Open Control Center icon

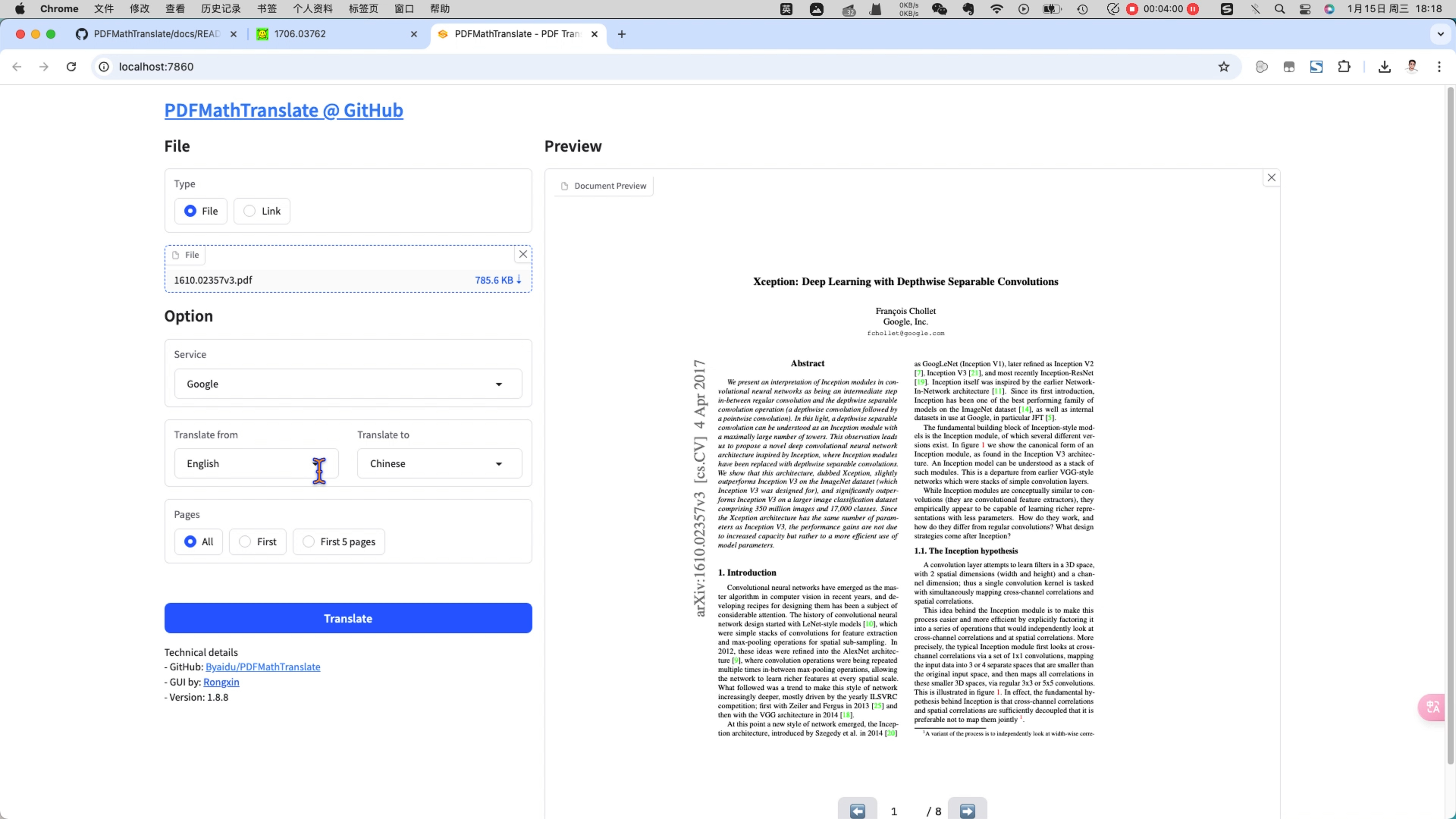pos(1304,8)
